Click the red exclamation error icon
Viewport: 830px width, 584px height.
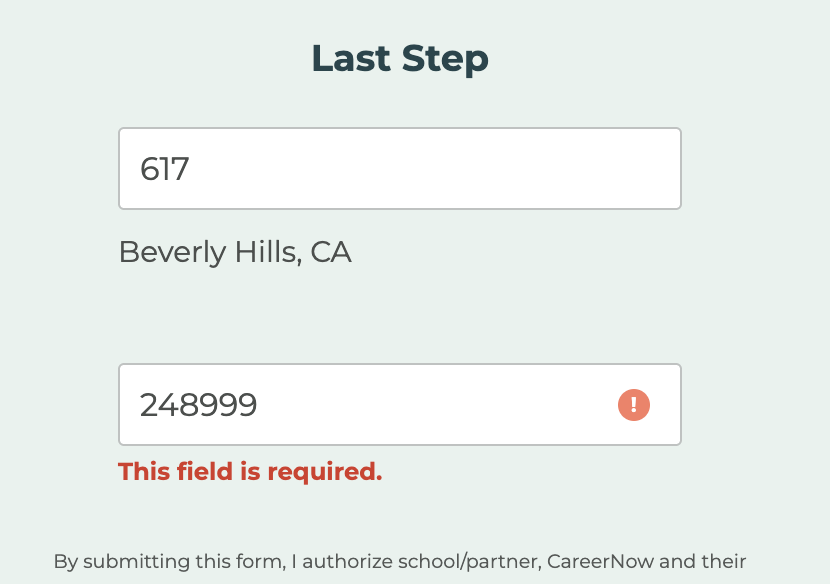coord(634,405)
